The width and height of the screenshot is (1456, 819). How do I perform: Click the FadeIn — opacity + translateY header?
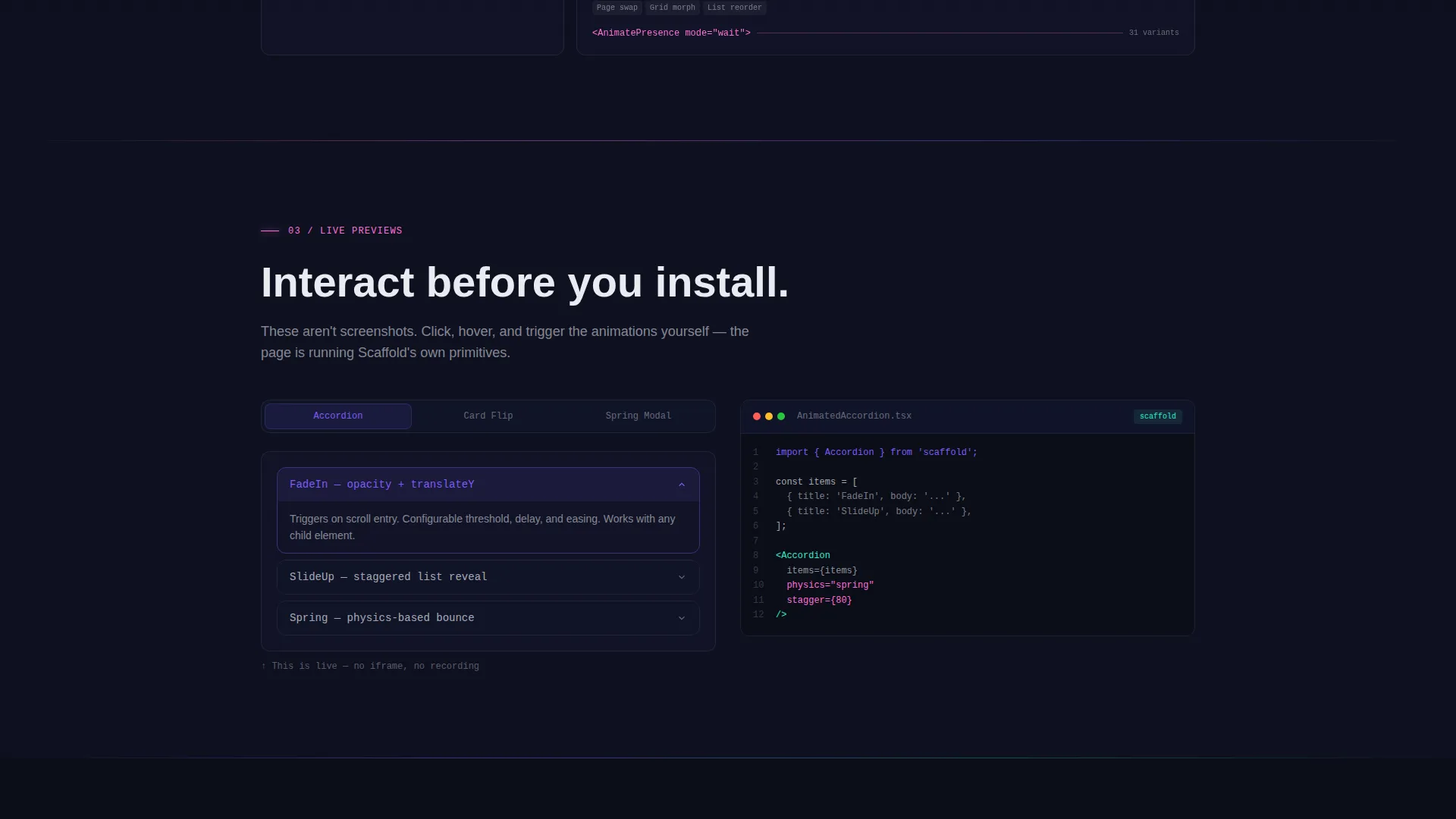pos(488,485)
